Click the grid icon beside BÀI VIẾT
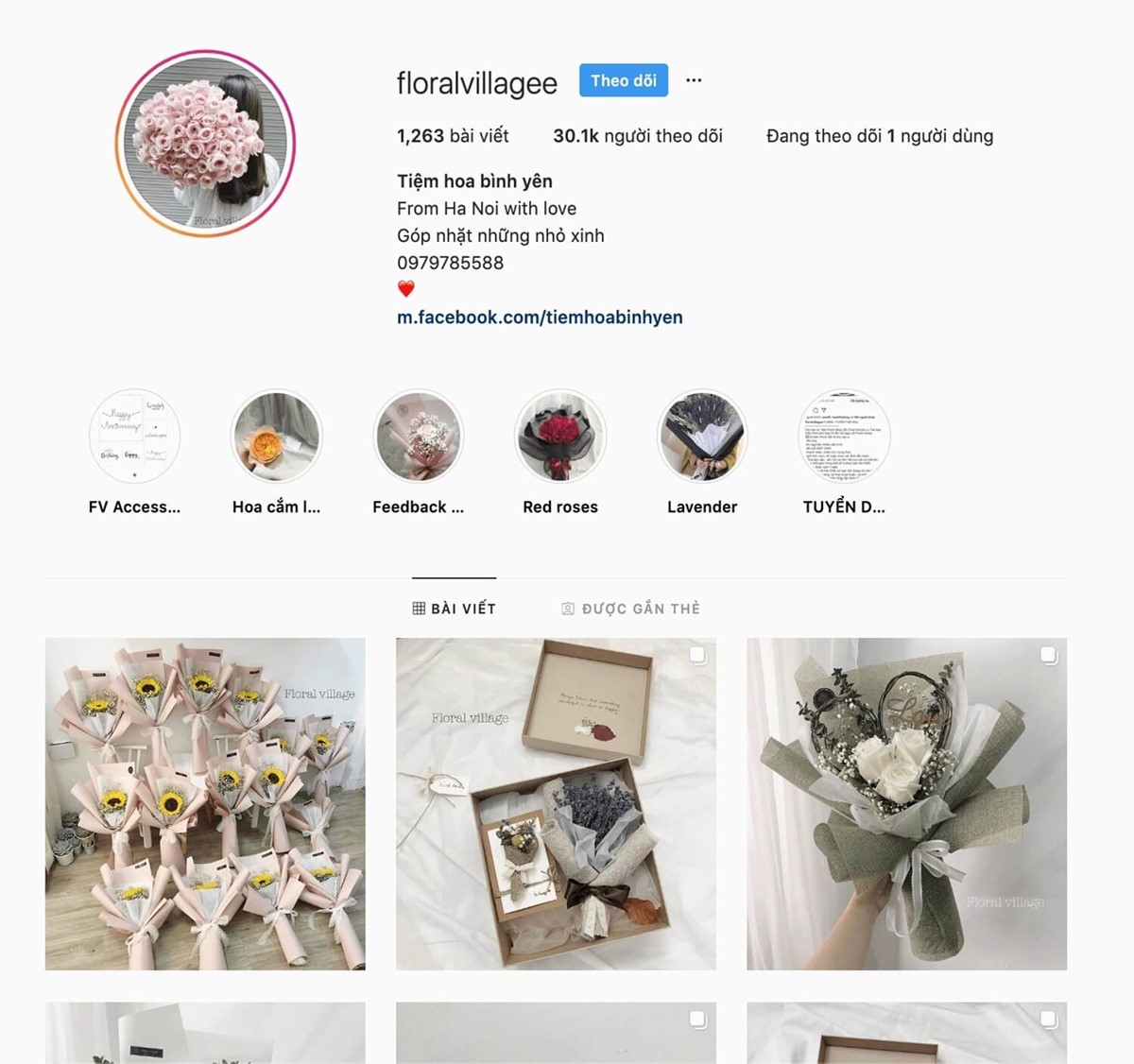Viewport: 1134px width, 1064px height. point(419,609)
